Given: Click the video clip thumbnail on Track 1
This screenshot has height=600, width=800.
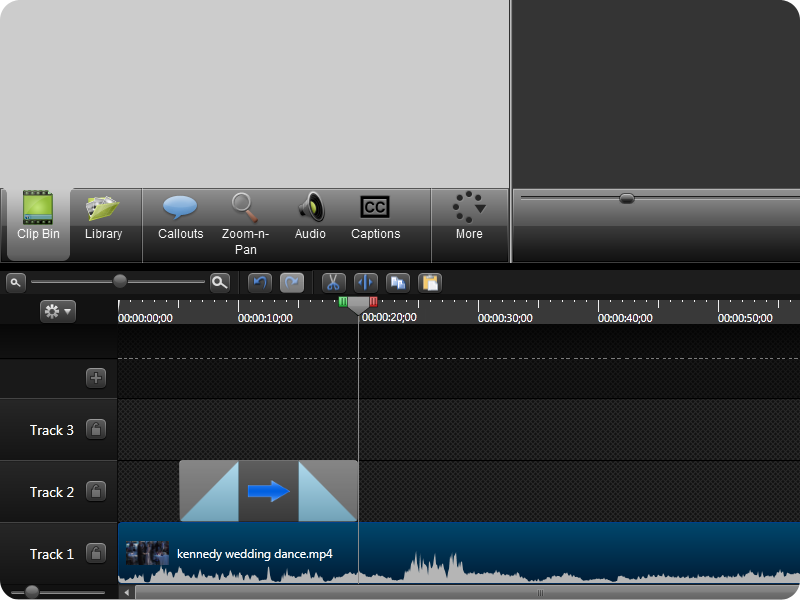Looking at the screenshot, I should click(x=147, y=554).
